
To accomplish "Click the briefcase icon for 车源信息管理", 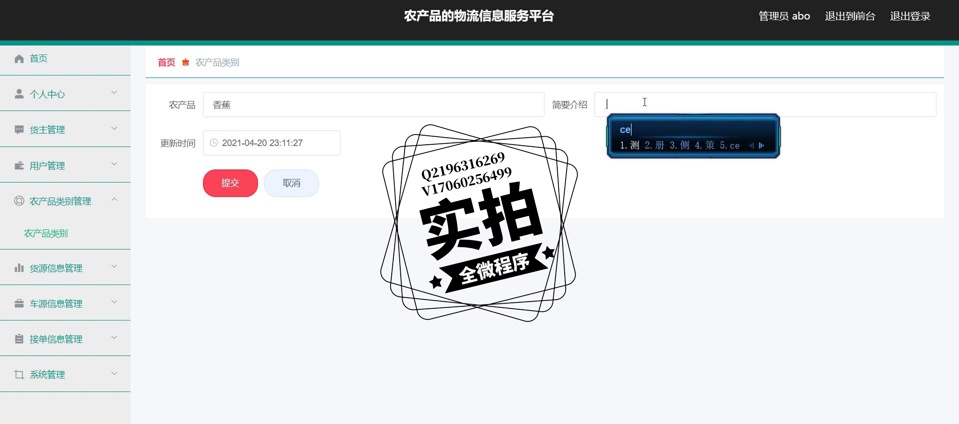I will (19, 303).
